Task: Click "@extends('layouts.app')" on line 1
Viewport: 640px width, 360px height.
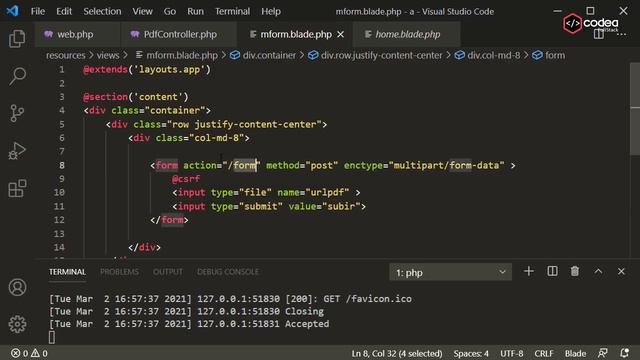Action: pos(147,69)
